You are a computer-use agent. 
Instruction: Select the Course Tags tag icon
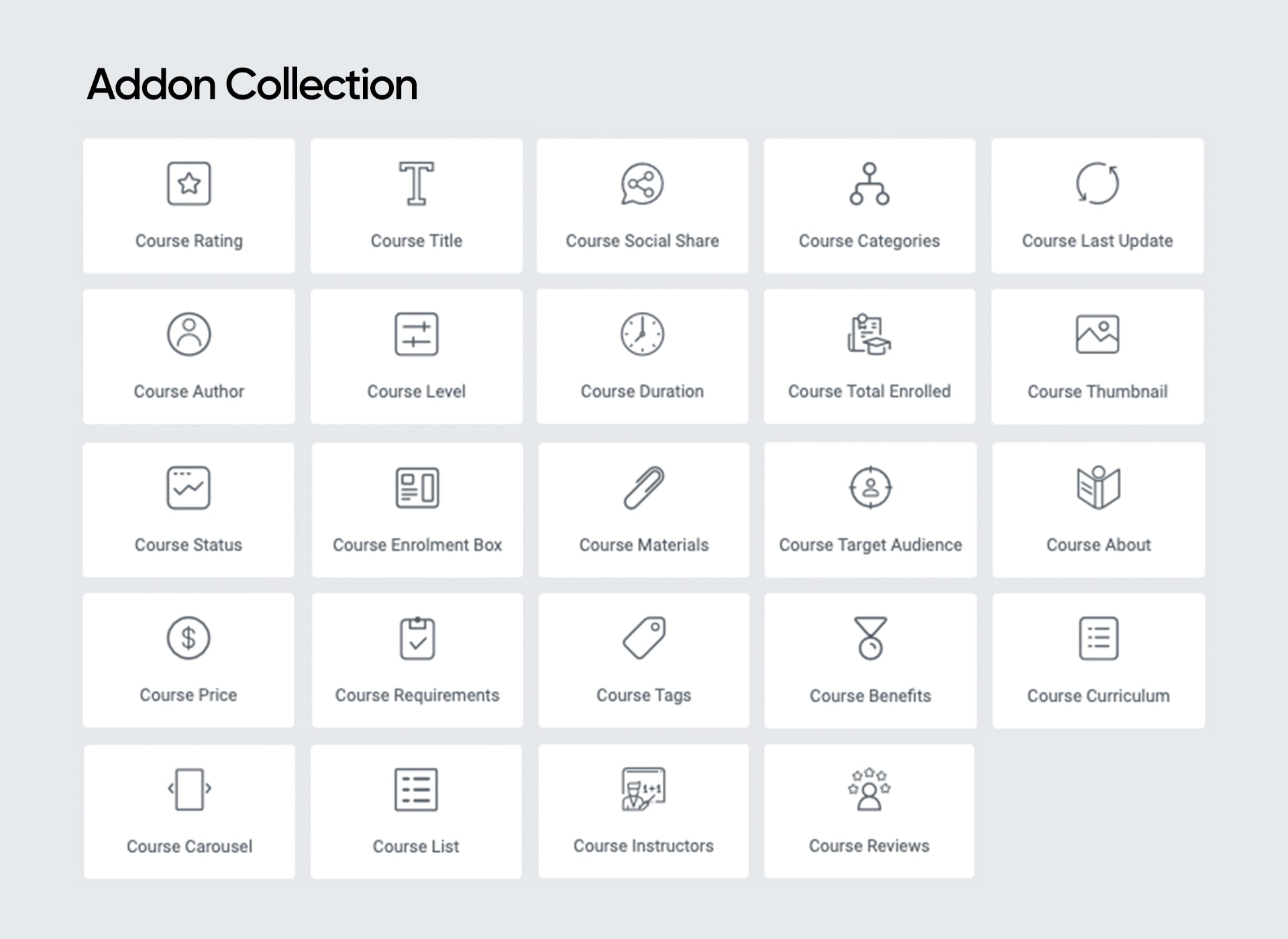643,638
